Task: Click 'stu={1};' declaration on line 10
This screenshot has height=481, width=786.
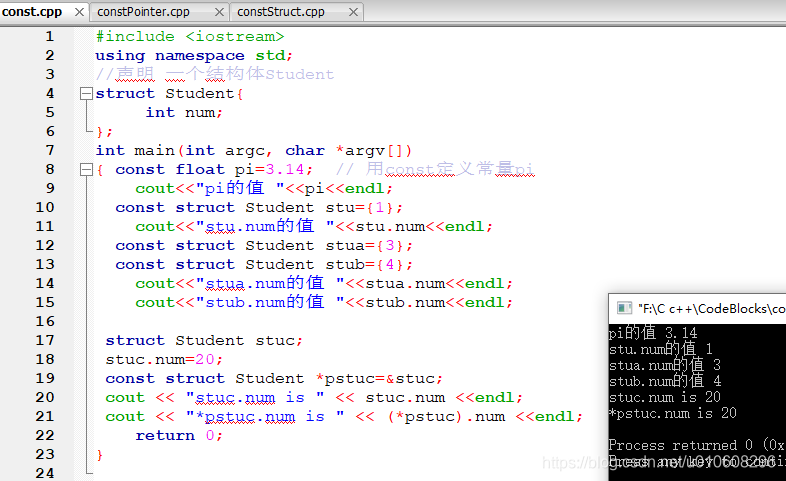Action: 364,207
